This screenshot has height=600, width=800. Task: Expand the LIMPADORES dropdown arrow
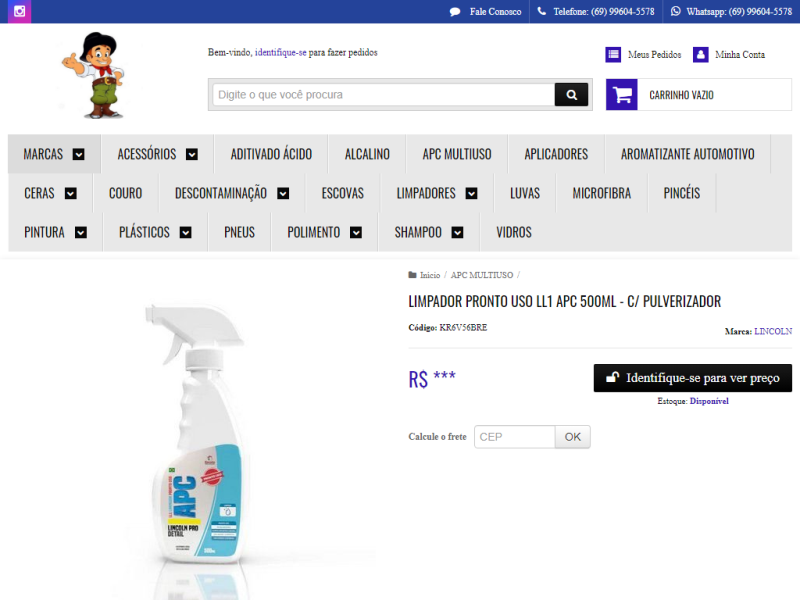pos(472,193)
